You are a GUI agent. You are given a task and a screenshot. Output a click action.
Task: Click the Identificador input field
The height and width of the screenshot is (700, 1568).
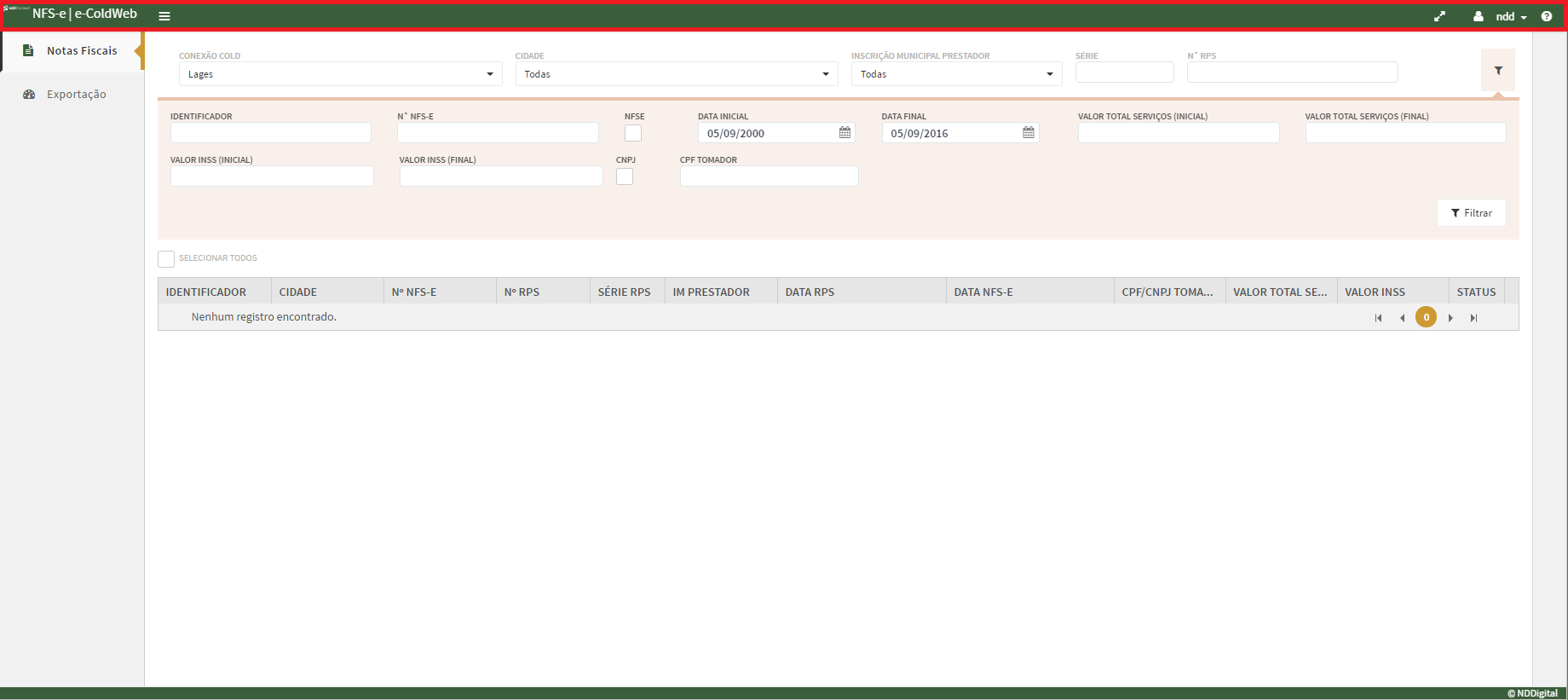click(270, 133)
